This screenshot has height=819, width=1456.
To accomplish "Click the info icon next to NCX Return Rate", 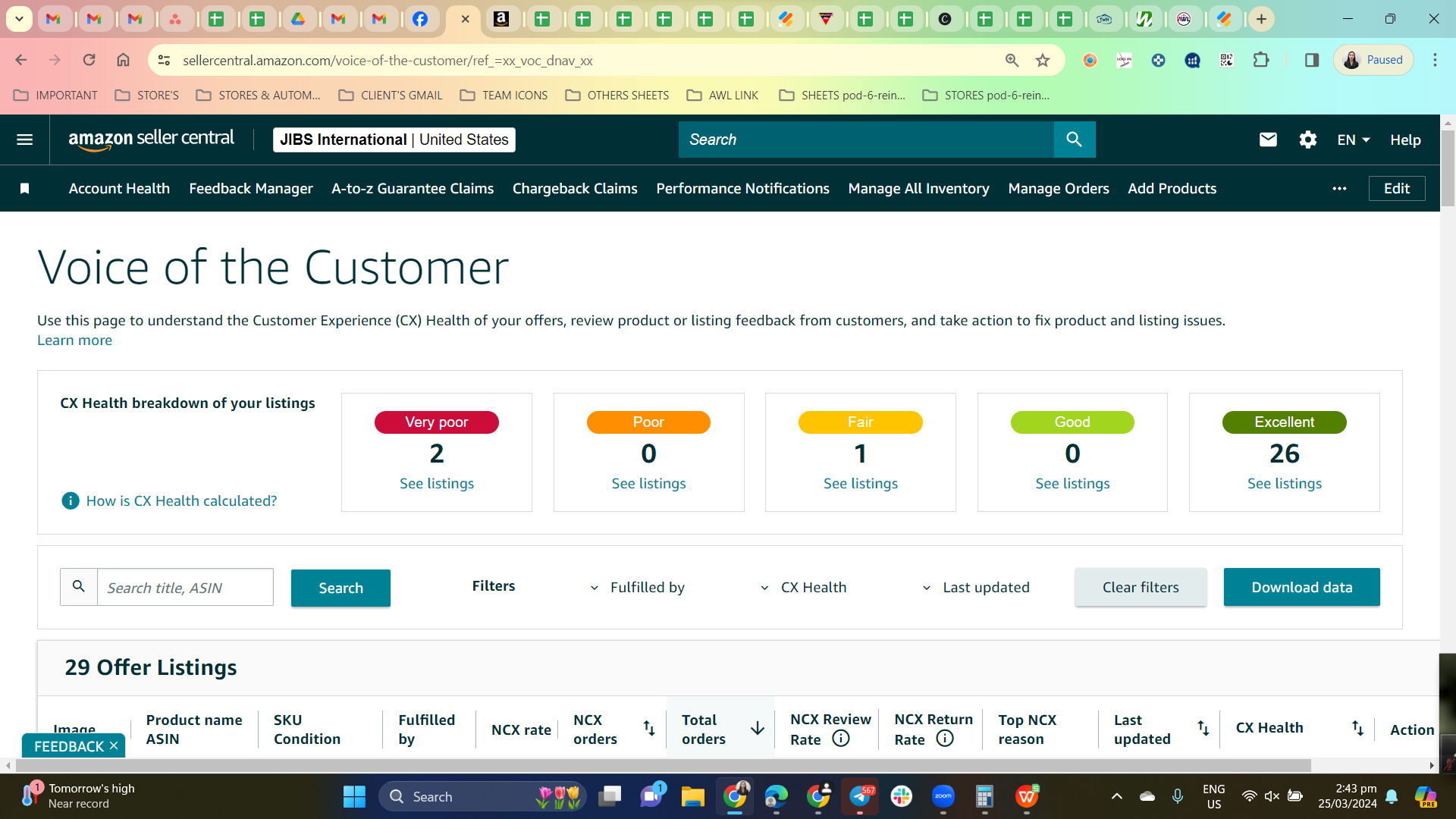I will (x=945, y=739).
